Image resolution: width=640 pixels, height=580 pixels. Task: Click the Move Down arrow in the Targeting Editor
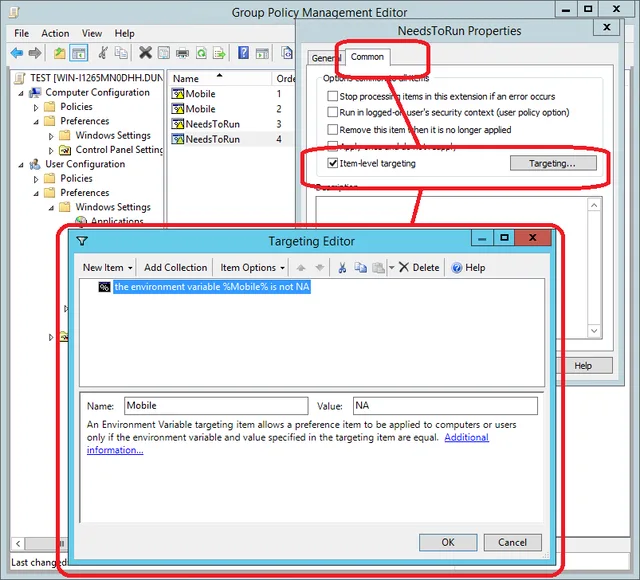(320, 268)
